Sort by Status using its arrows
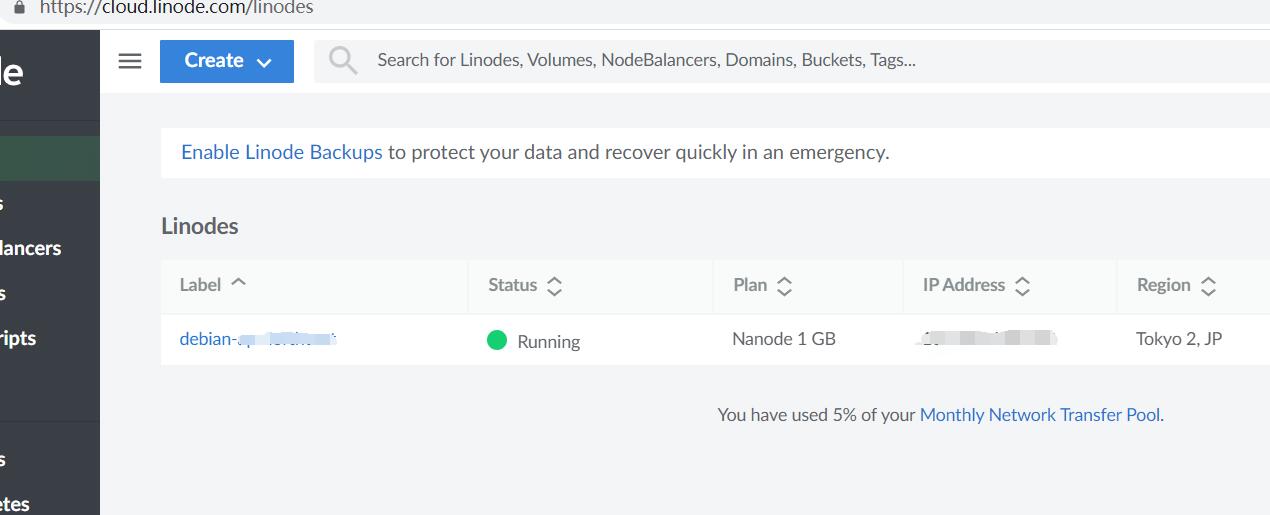The width and height of the screenshot is (1270, 515). click(x=554, y=286)
